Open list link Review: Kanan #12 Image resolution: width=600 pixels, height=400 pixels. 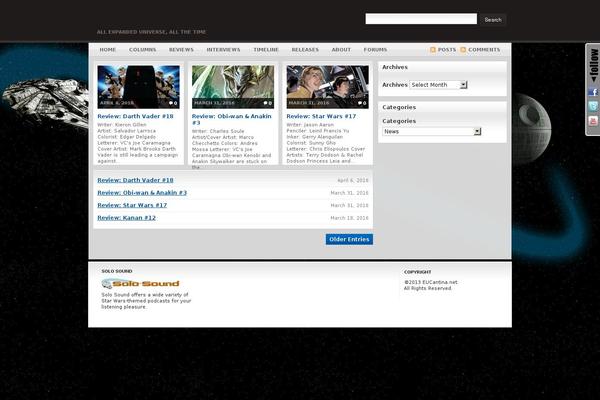coord(127,218)
